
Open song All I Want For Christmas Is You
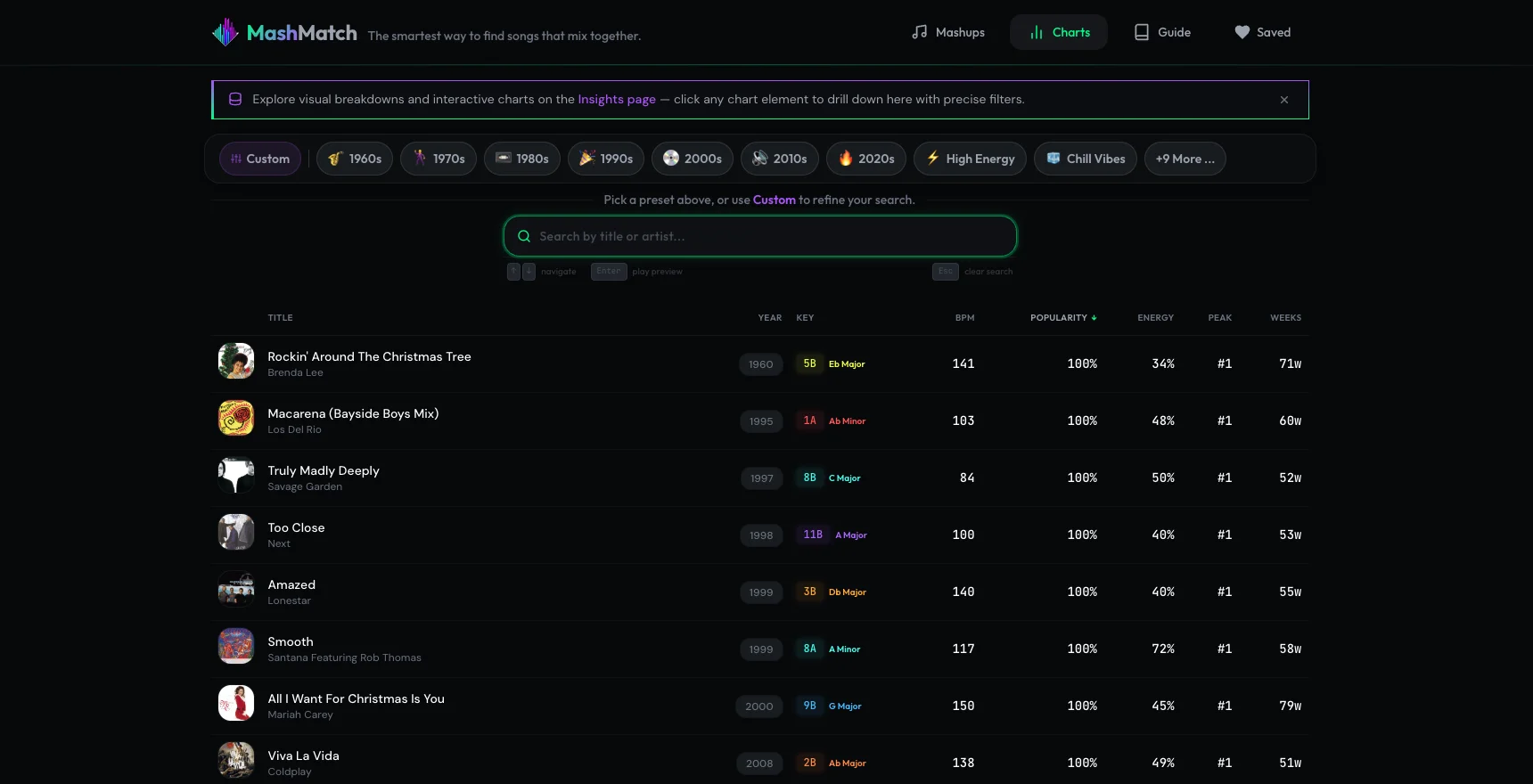356,698
